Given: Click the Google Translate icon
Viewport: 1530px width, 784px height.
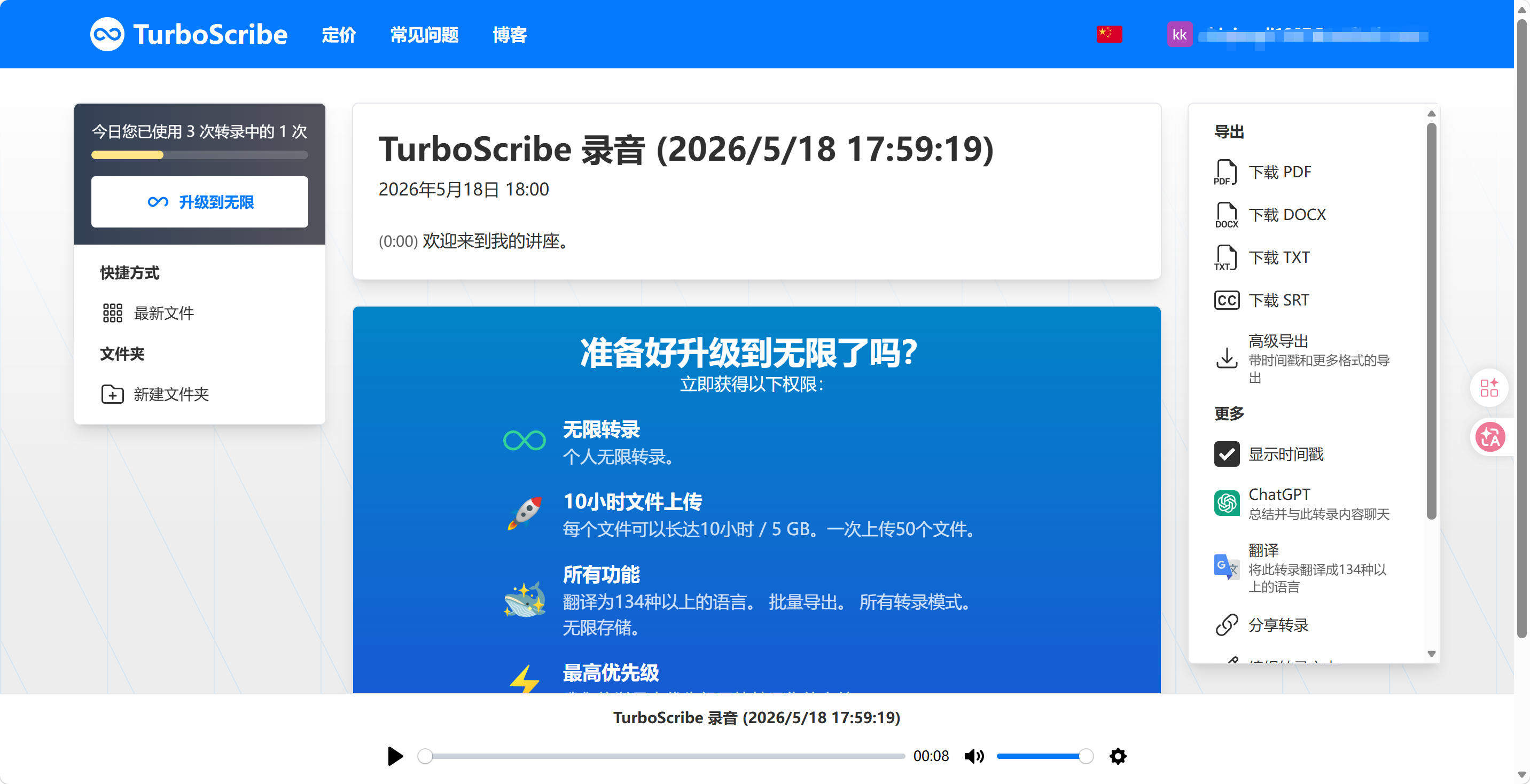Looking at the screenshot, I should pyautogui.click(x=1227, y=567).
